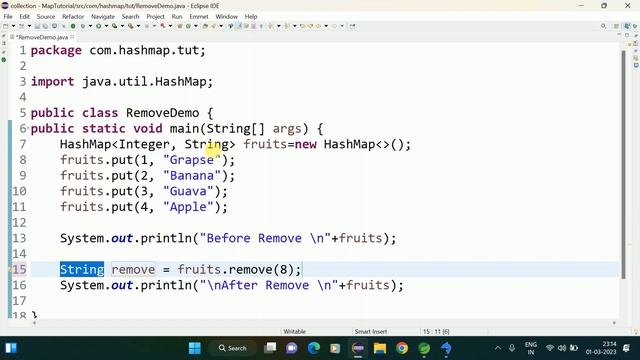
Task: Click the editor vertical scrollbar thumb
Action: click(x=623, y=165)
